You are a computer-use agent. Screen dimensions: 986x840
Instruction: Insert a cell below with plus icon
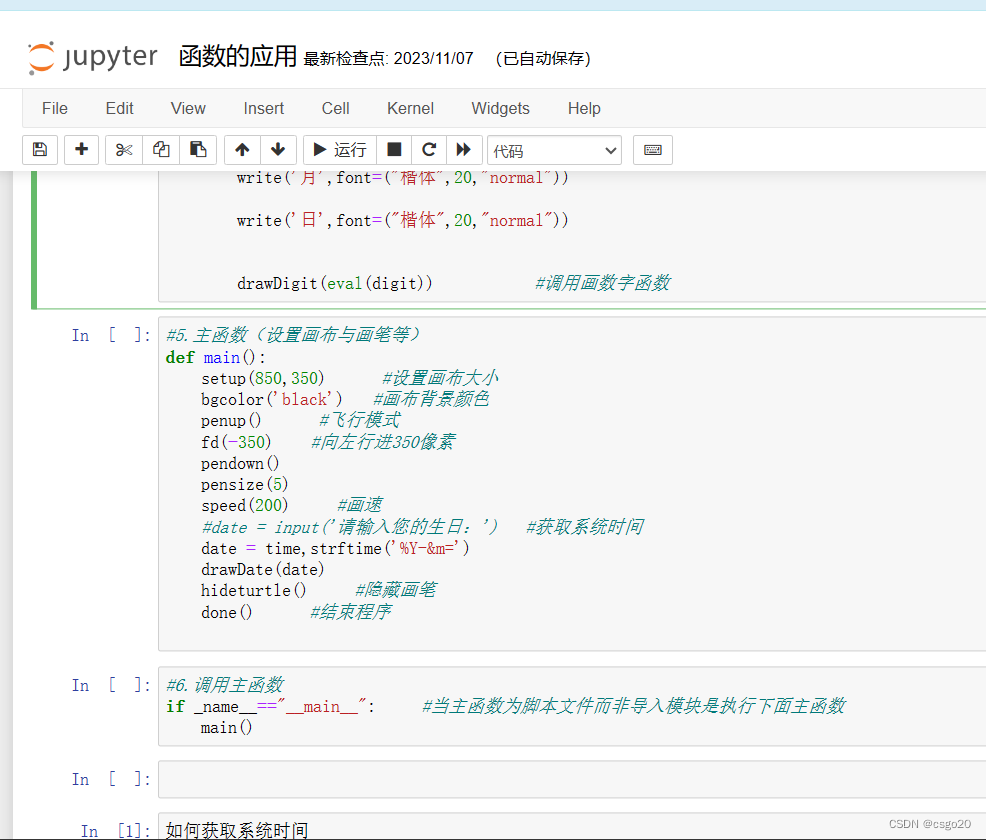click(81, 150)
